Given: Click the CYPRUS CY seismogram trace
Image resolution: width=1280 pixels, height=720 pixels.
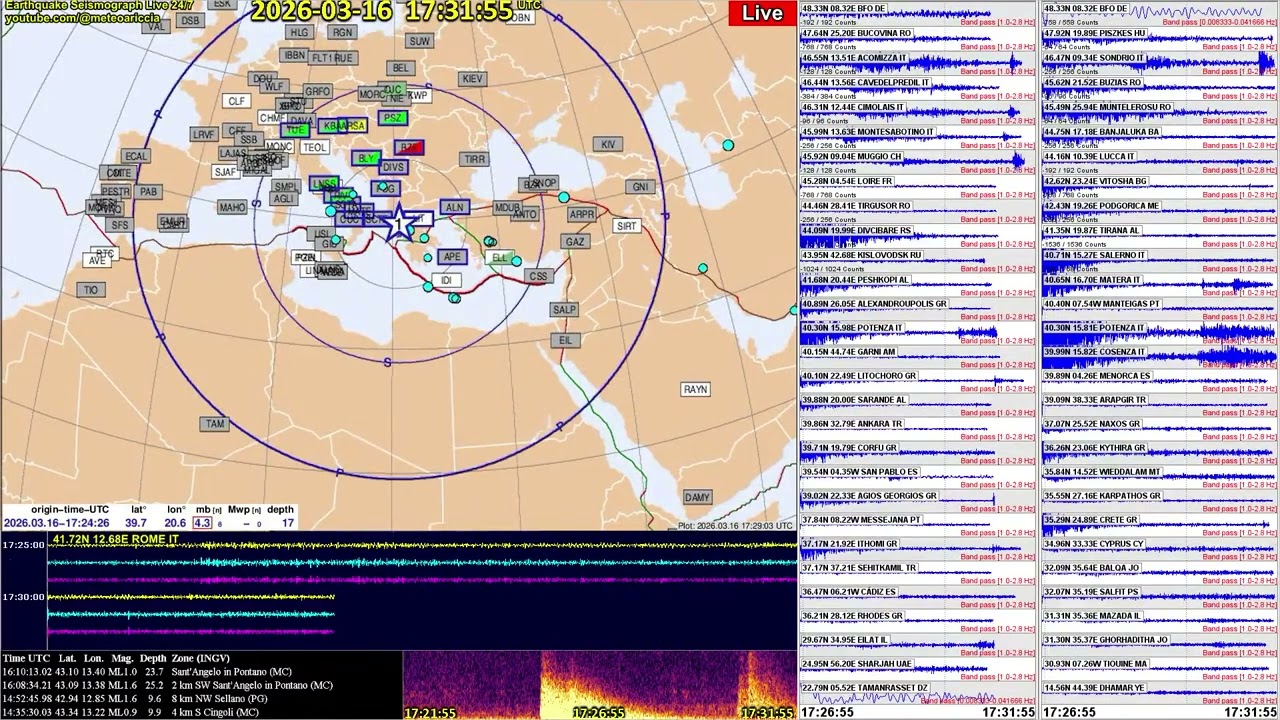Looking at the screenshot, I should [1160, 549].
